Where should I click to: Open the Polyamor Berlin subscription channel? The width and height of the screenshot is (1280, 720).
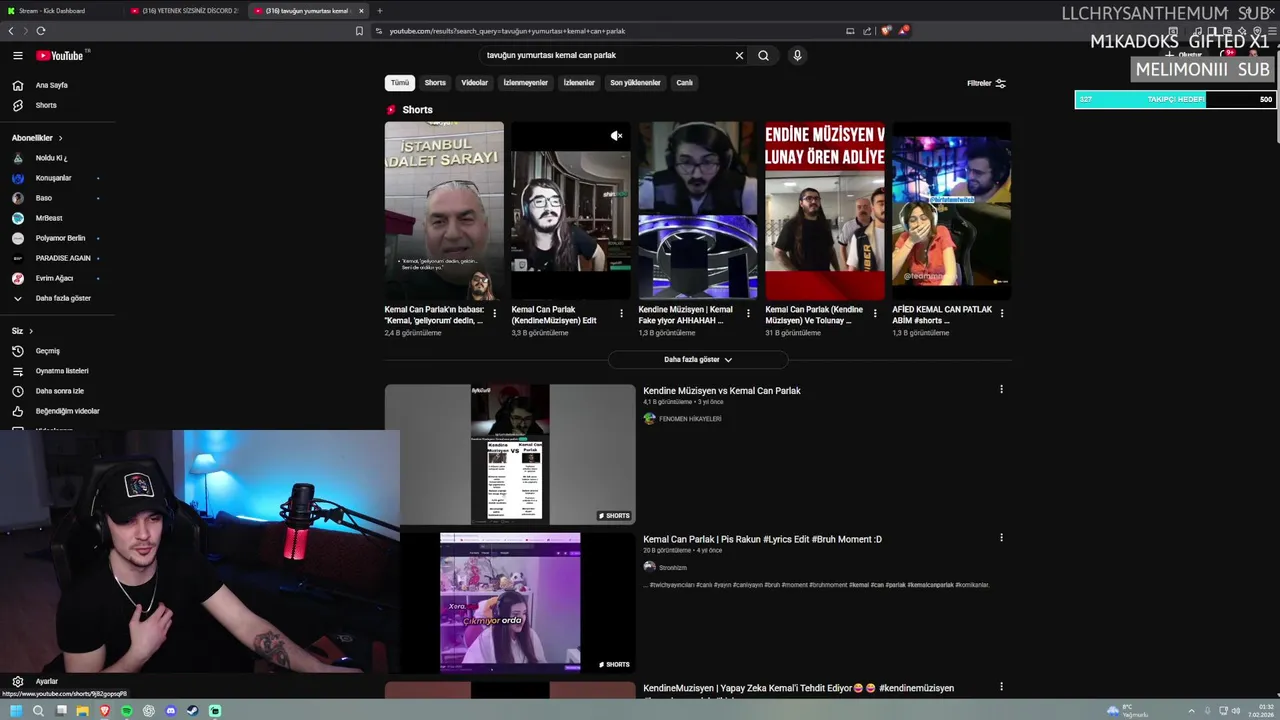pos(58,238)
